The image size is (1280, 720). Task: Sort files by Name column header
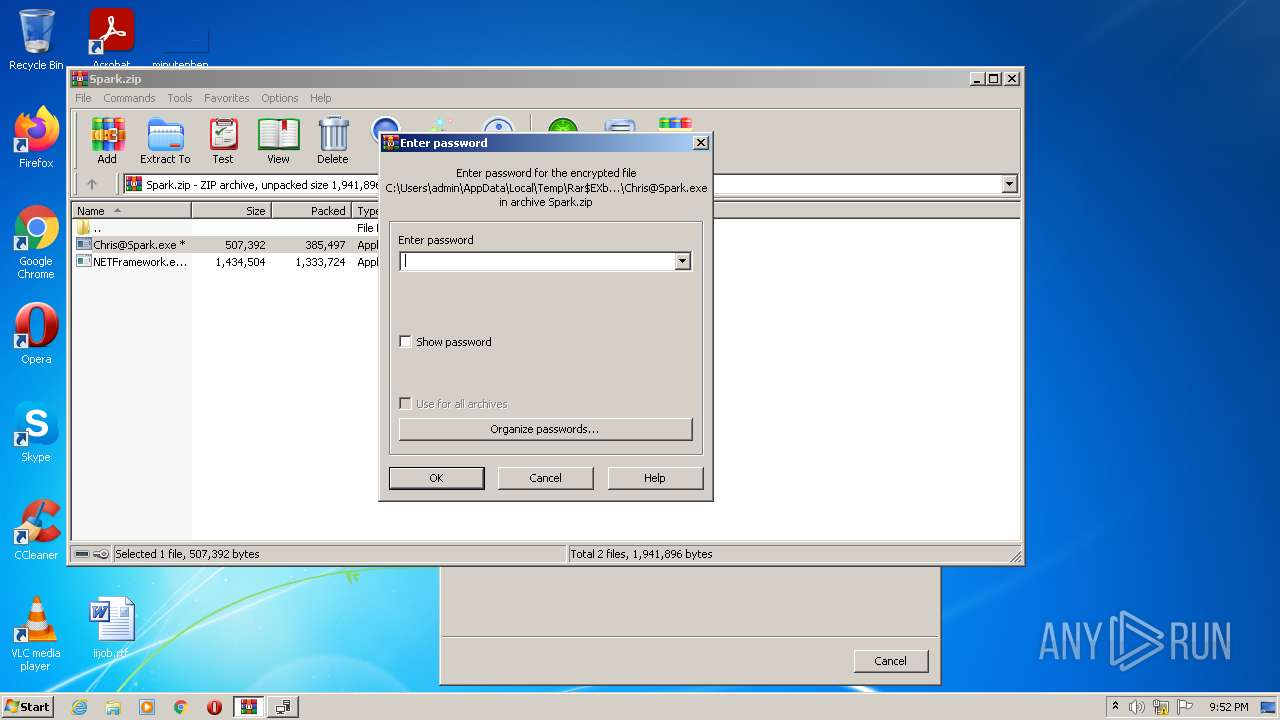pos(132,211)
